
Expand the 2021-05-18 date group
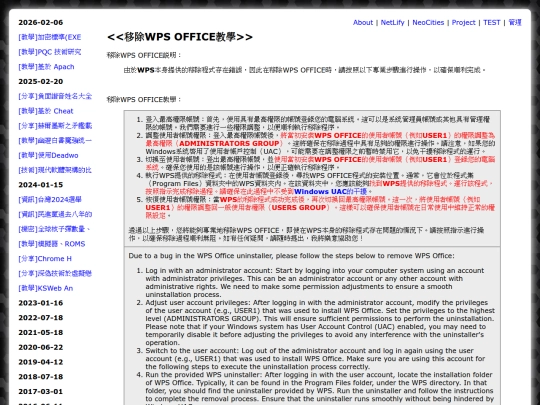(x=41, y=333)
